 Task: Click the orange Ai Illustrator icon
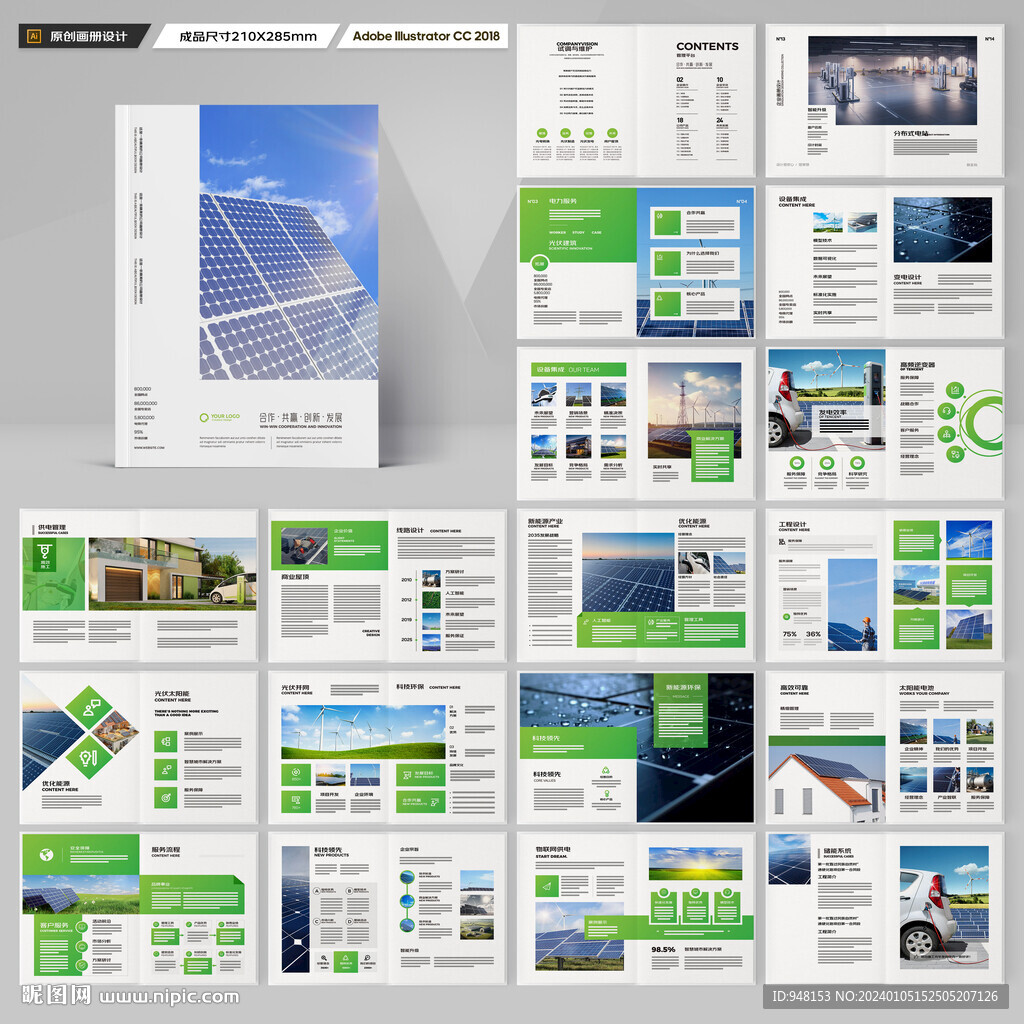click(x=34, y=36)
